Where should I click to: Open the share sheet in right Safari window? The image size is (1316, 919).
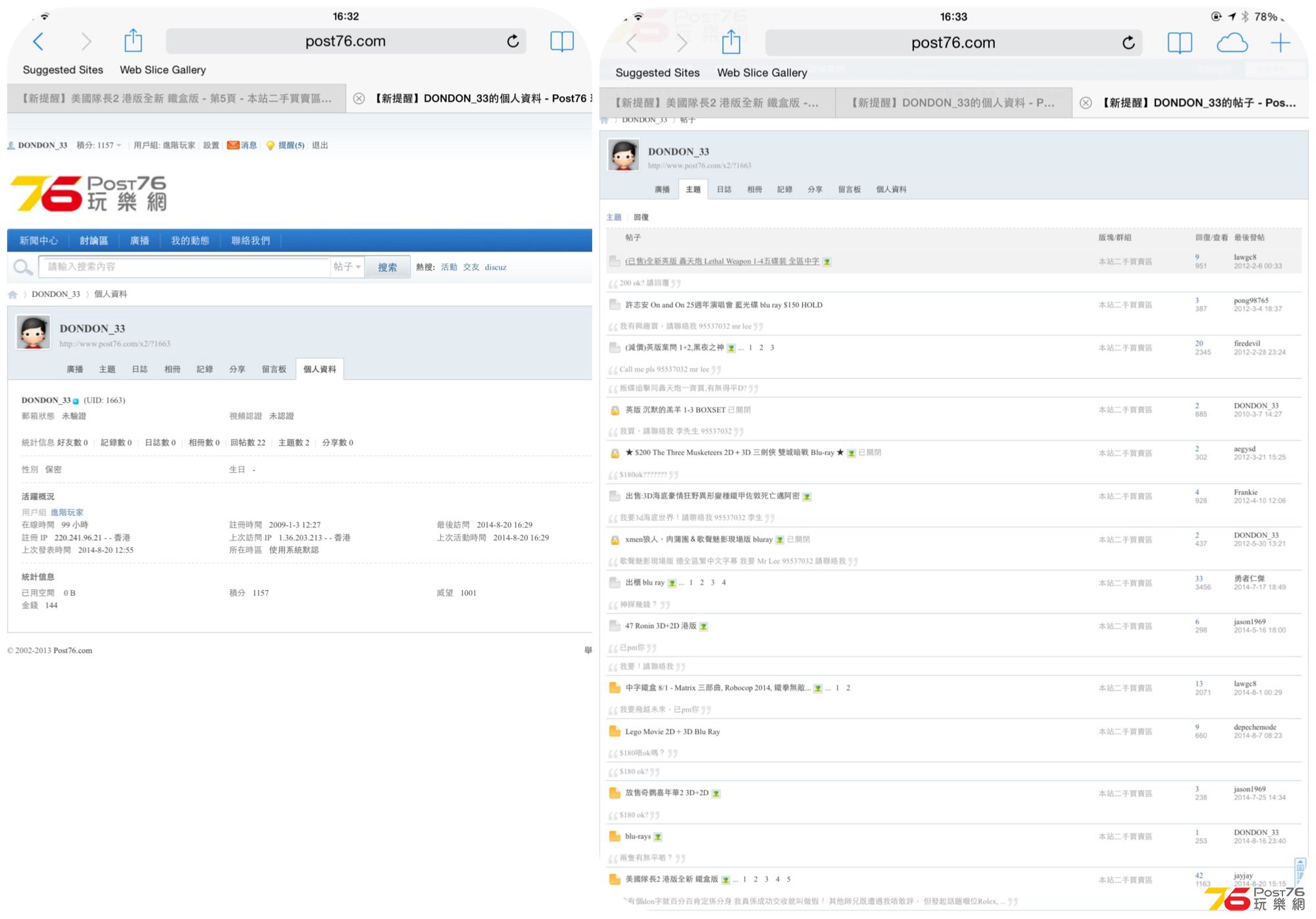coord(731,42)
